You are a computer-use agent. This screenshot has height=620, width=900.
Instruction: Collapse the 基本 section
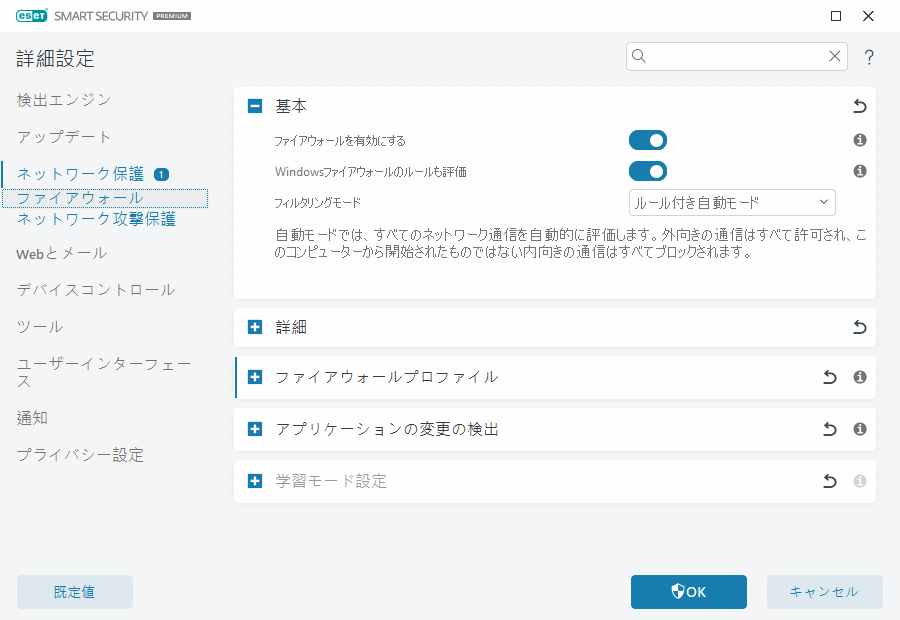254,105
